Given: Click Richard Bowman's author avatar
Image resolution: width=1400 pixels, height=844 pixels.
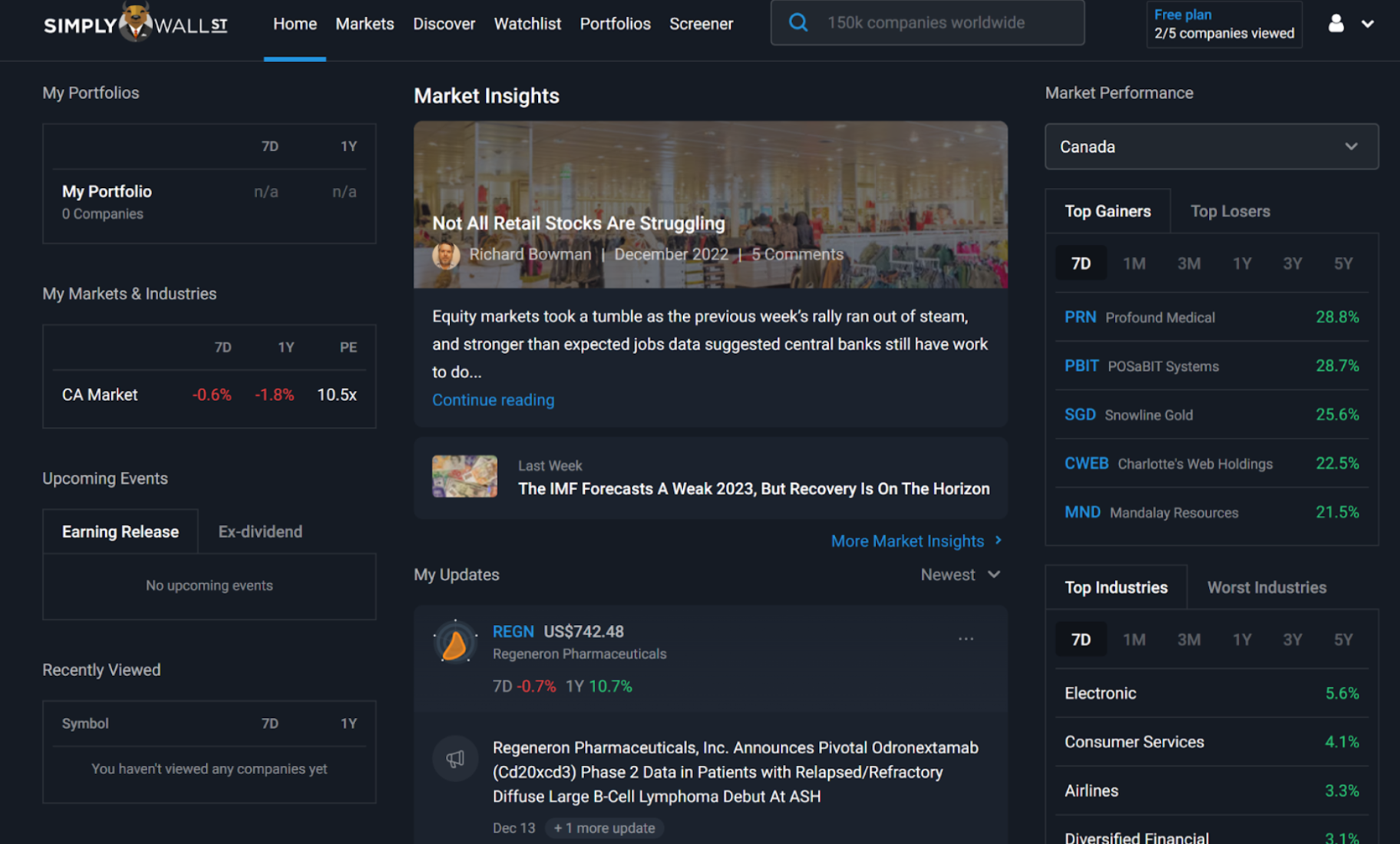Looking at the screenshot, I should coord(446,255).
